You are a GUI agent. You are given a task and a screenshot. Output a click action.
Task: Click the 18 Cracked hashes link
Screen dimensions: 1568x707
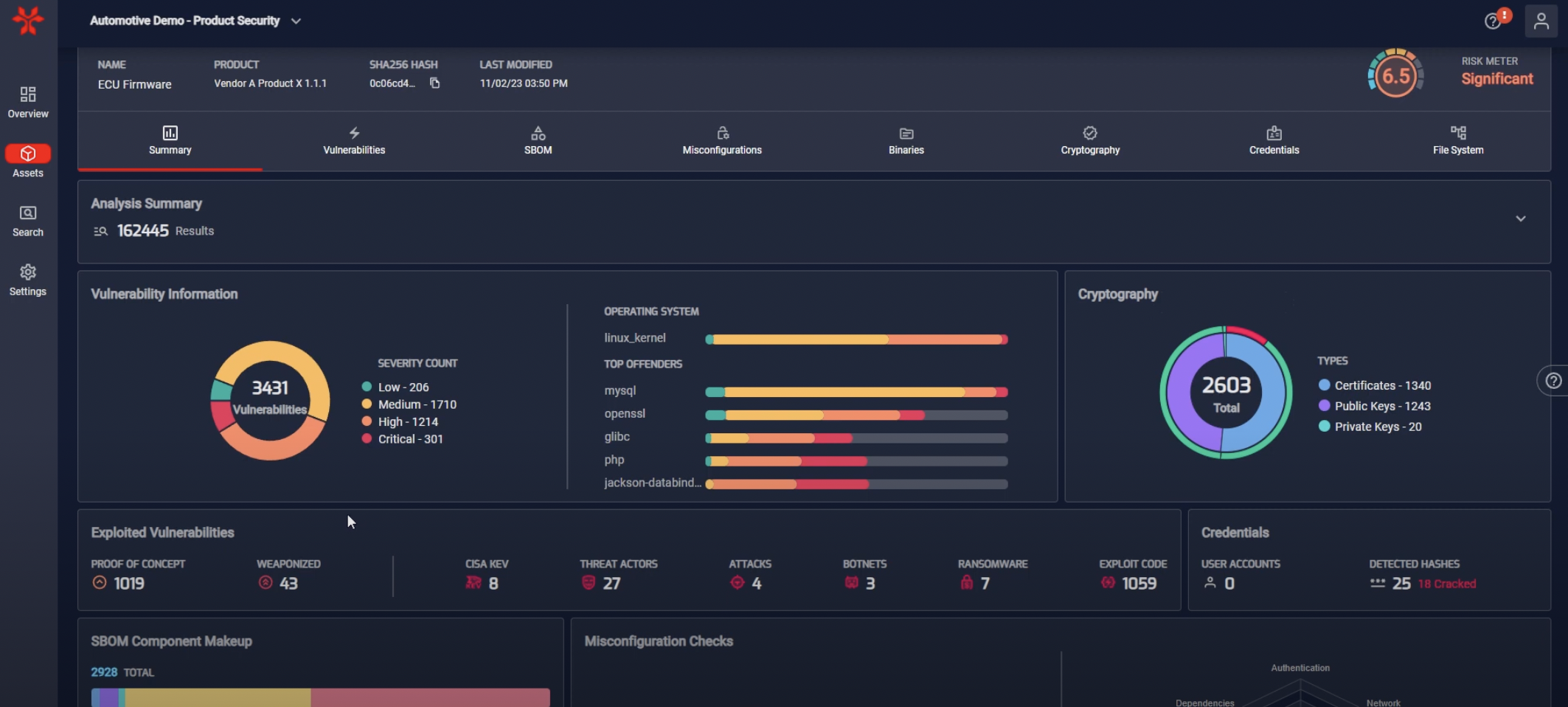point(1446,584)
